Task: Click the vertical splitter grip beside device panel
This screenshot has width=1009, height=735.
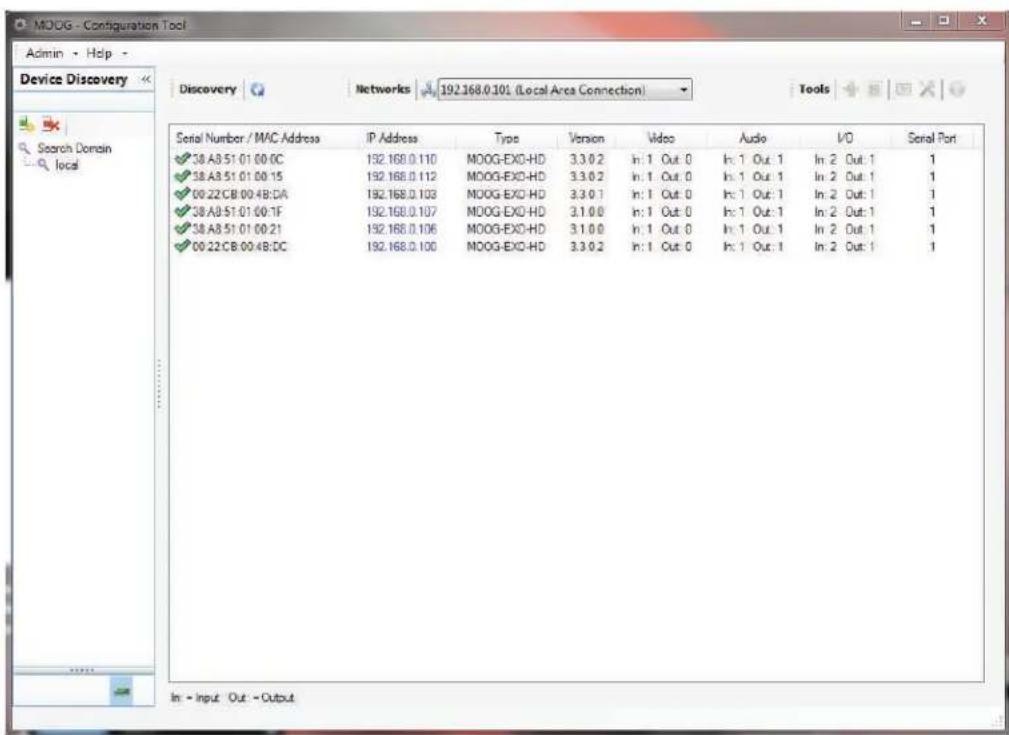Action: [x=158, y=384]
